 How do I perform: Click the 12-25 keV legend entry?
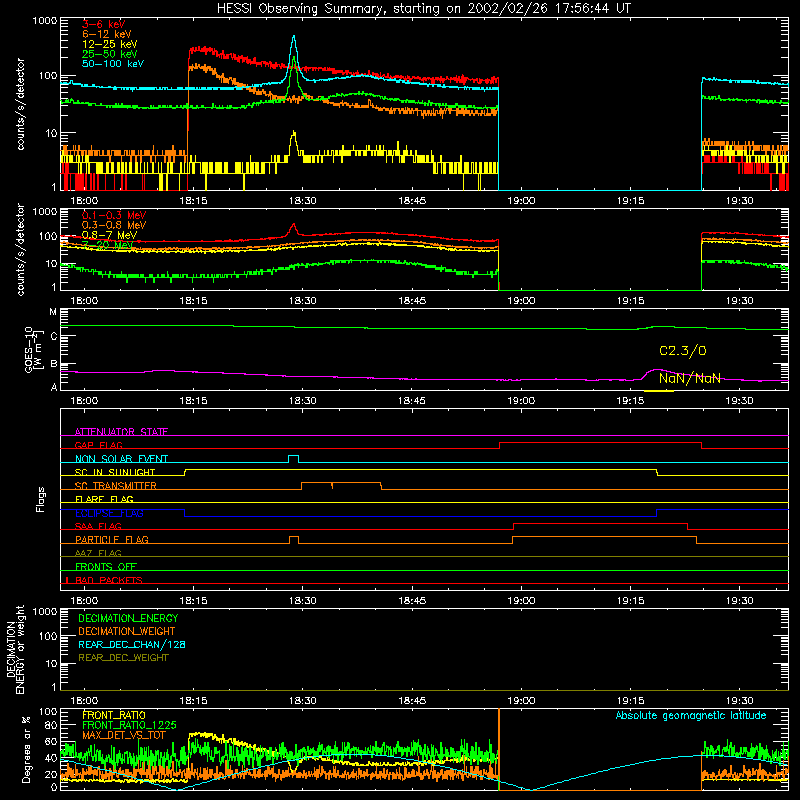click(109, 44)
